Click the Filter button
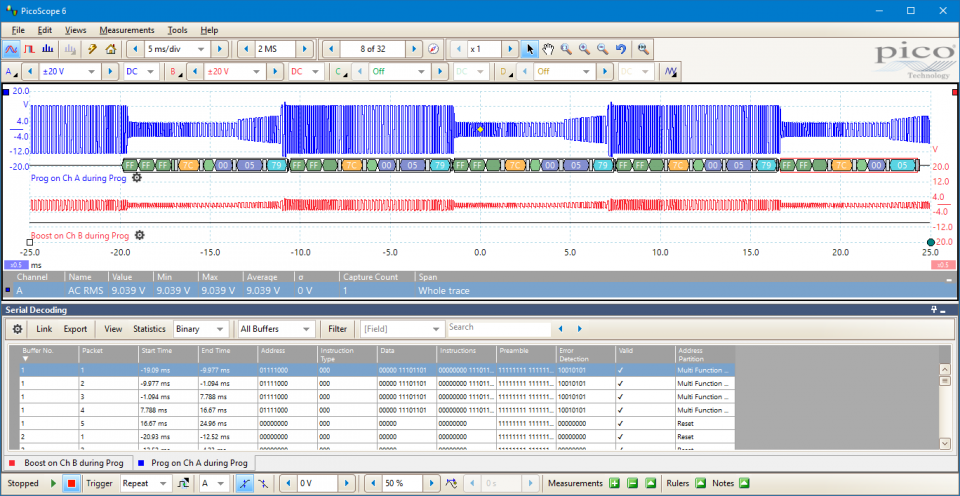This screenshot has width=960, height=496. (337, 329)
